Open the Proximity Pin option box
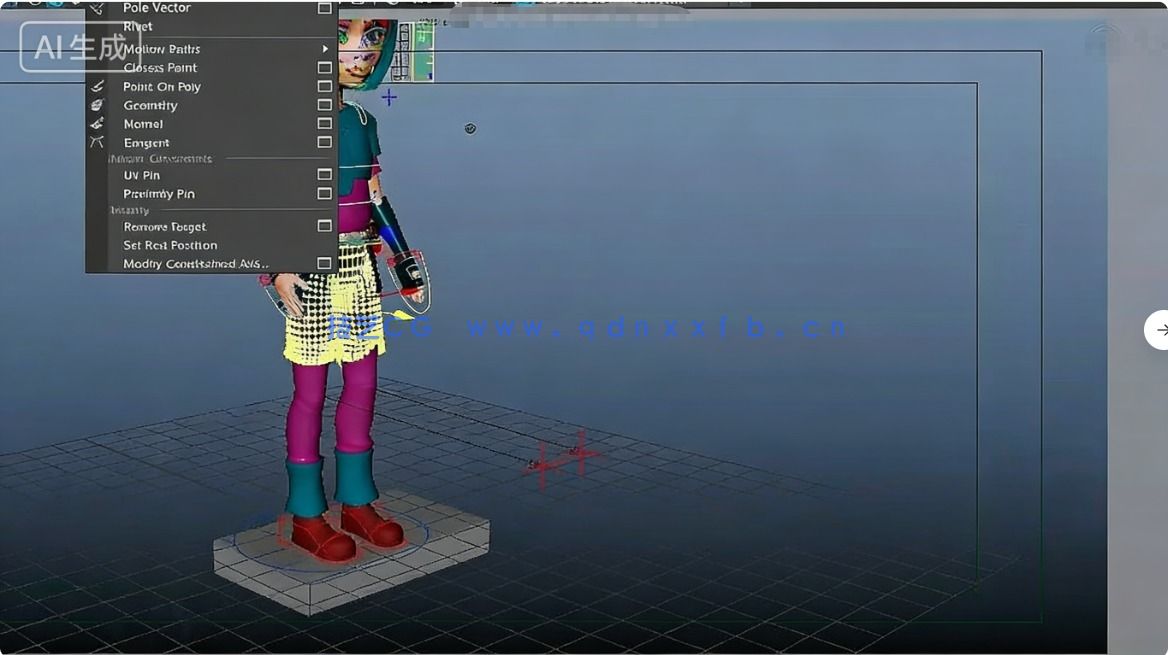1168x655 pixels. [x=324, y=194]
